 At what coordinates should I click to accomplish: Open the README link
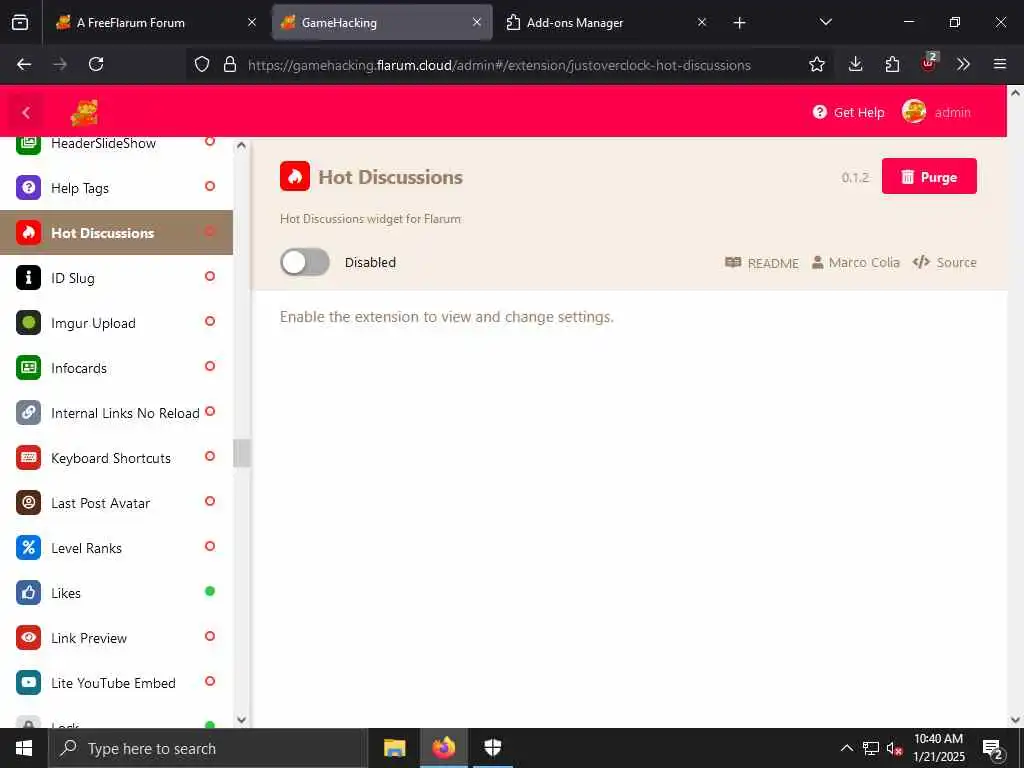pyautogui.click(x=762, y=263)
